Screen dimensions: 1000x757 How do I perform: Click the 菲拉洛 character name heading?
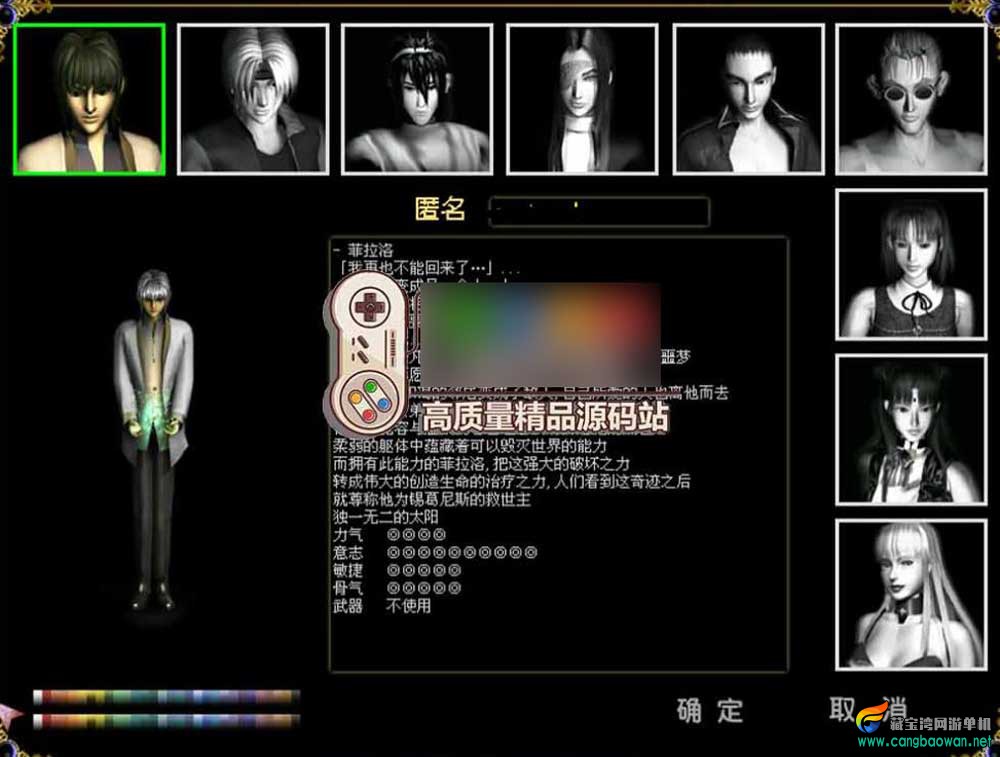tap(370, 250)
